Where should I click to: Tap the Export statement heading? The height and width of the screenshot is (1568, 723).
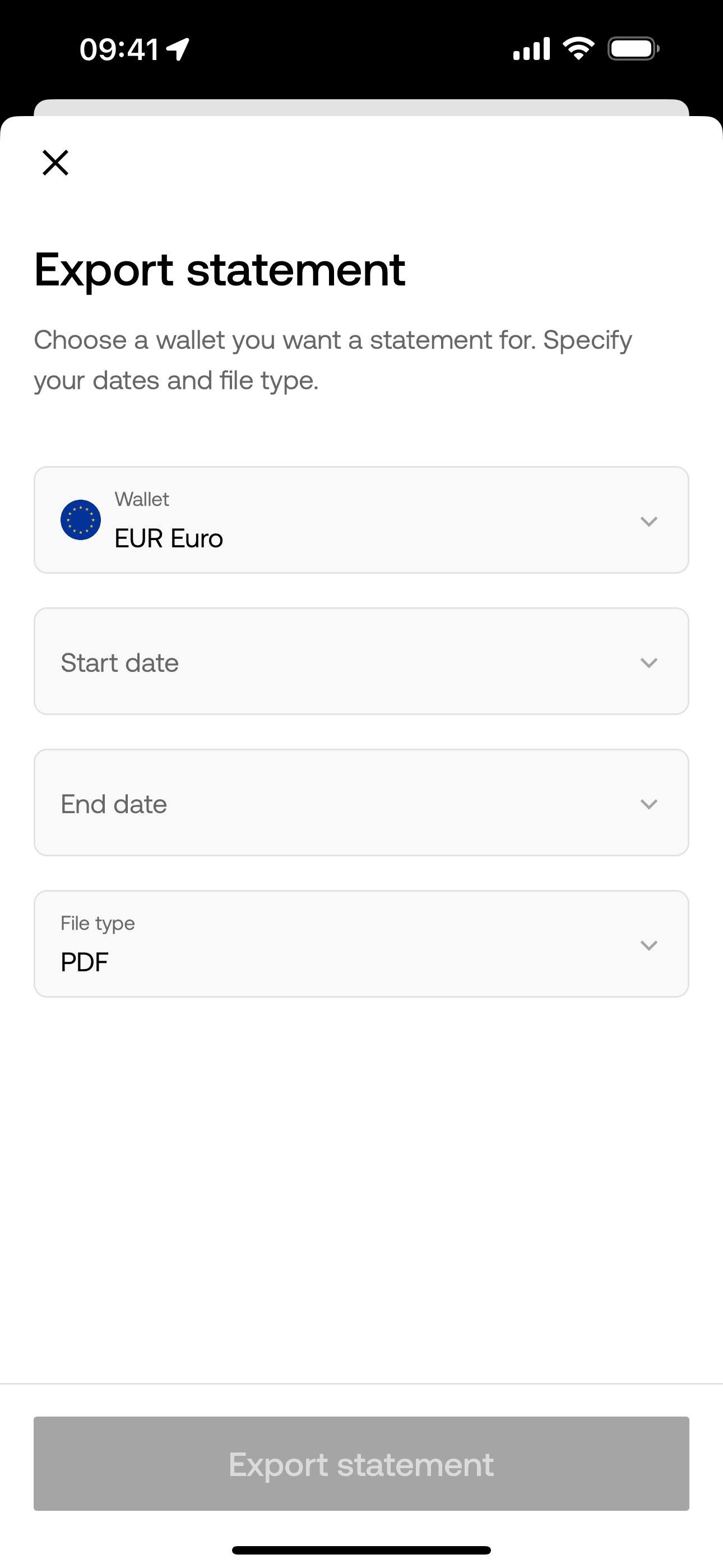220,269
